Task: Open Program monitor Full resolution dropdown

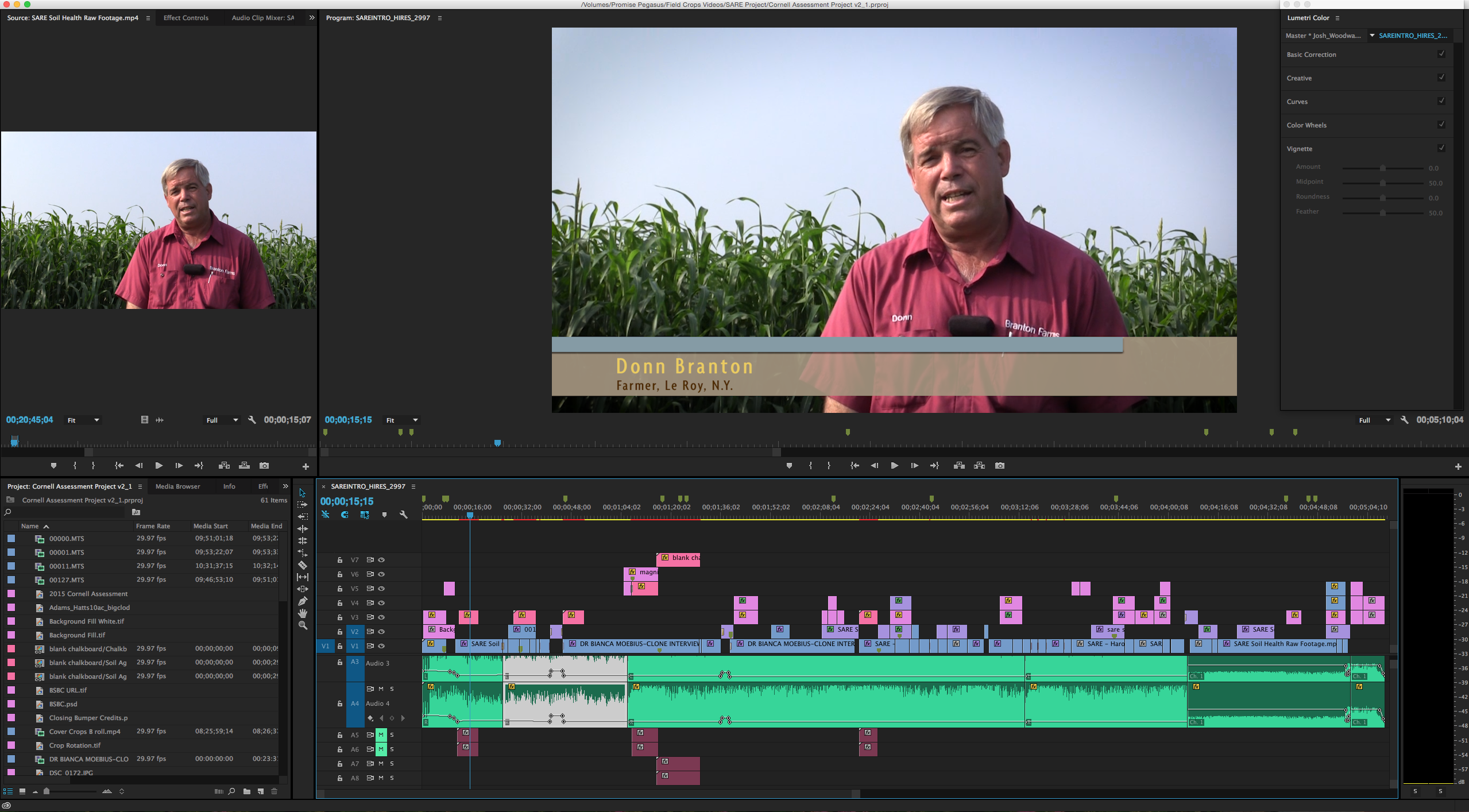Action: tap(1374, 420)
